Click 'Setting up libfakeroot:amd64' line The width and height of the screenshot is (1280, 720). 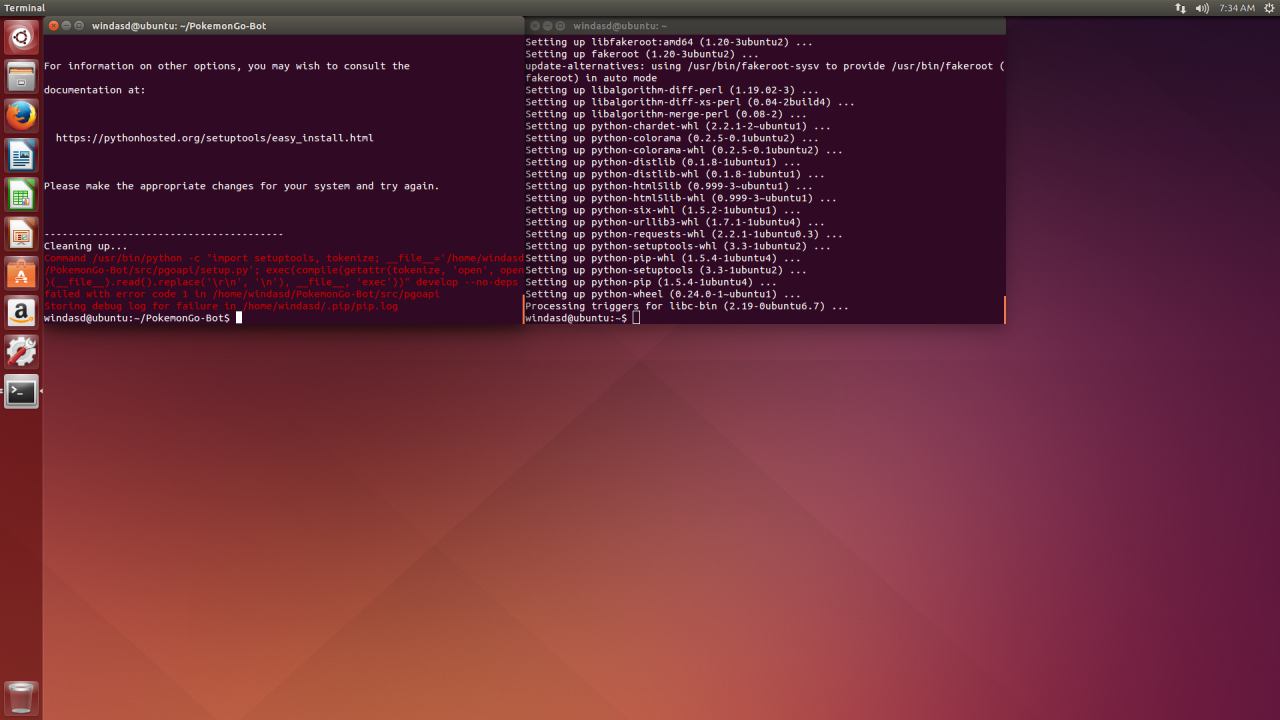(669, 42)
